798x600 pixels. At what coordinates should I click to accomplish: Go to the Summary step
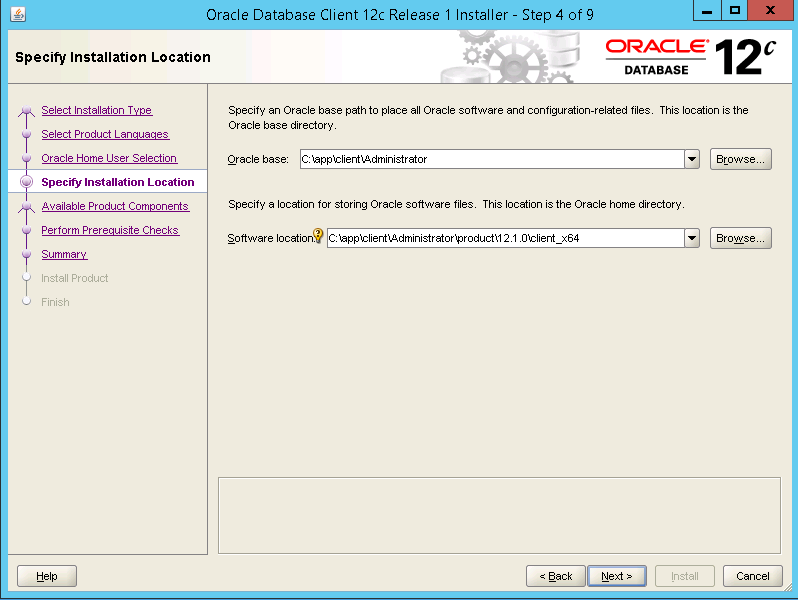click(64, 254)
